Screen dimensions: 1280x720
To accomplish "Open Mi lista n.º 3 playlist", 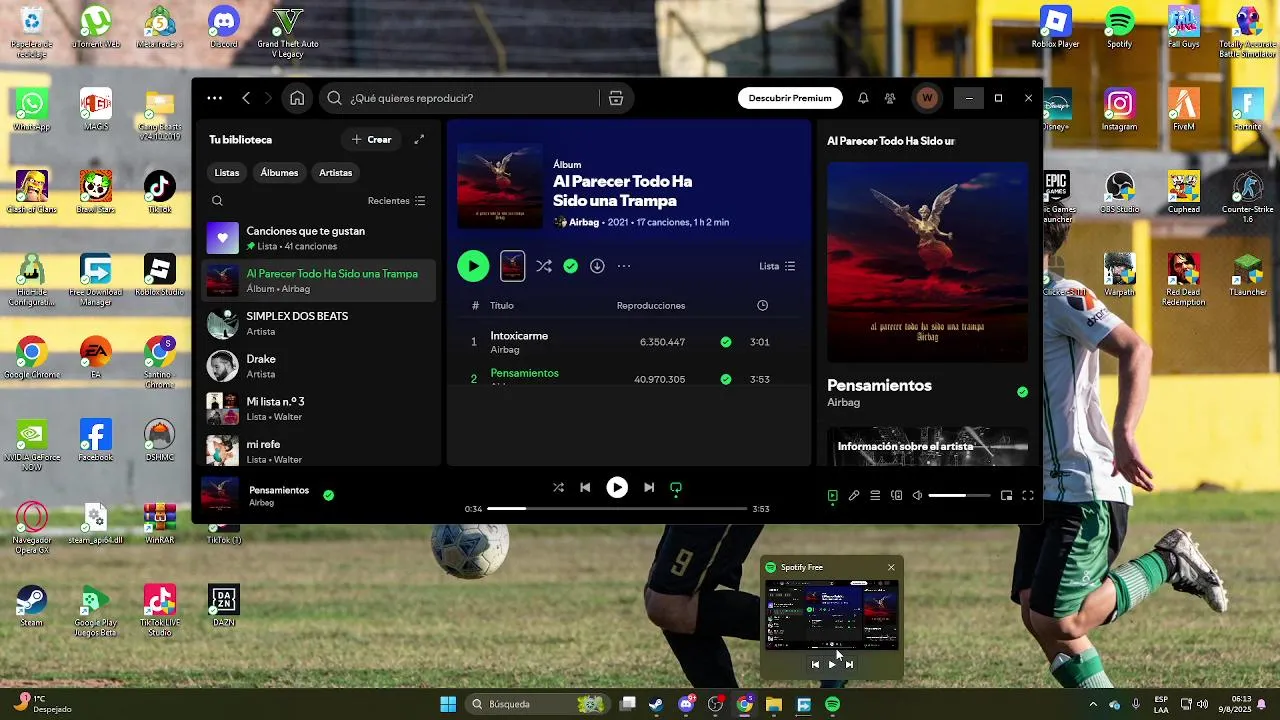I will [x=319, y=409].
